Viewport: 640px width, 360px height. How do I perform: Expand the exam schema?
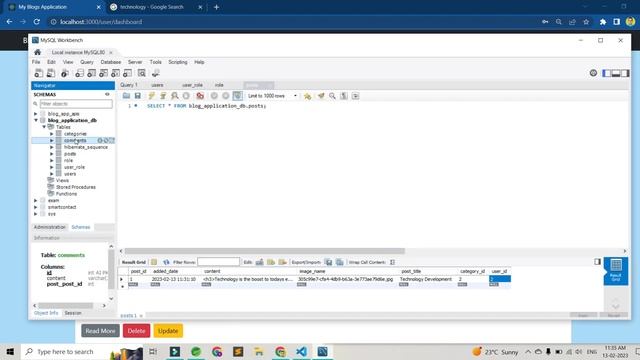tap(36, 200)
